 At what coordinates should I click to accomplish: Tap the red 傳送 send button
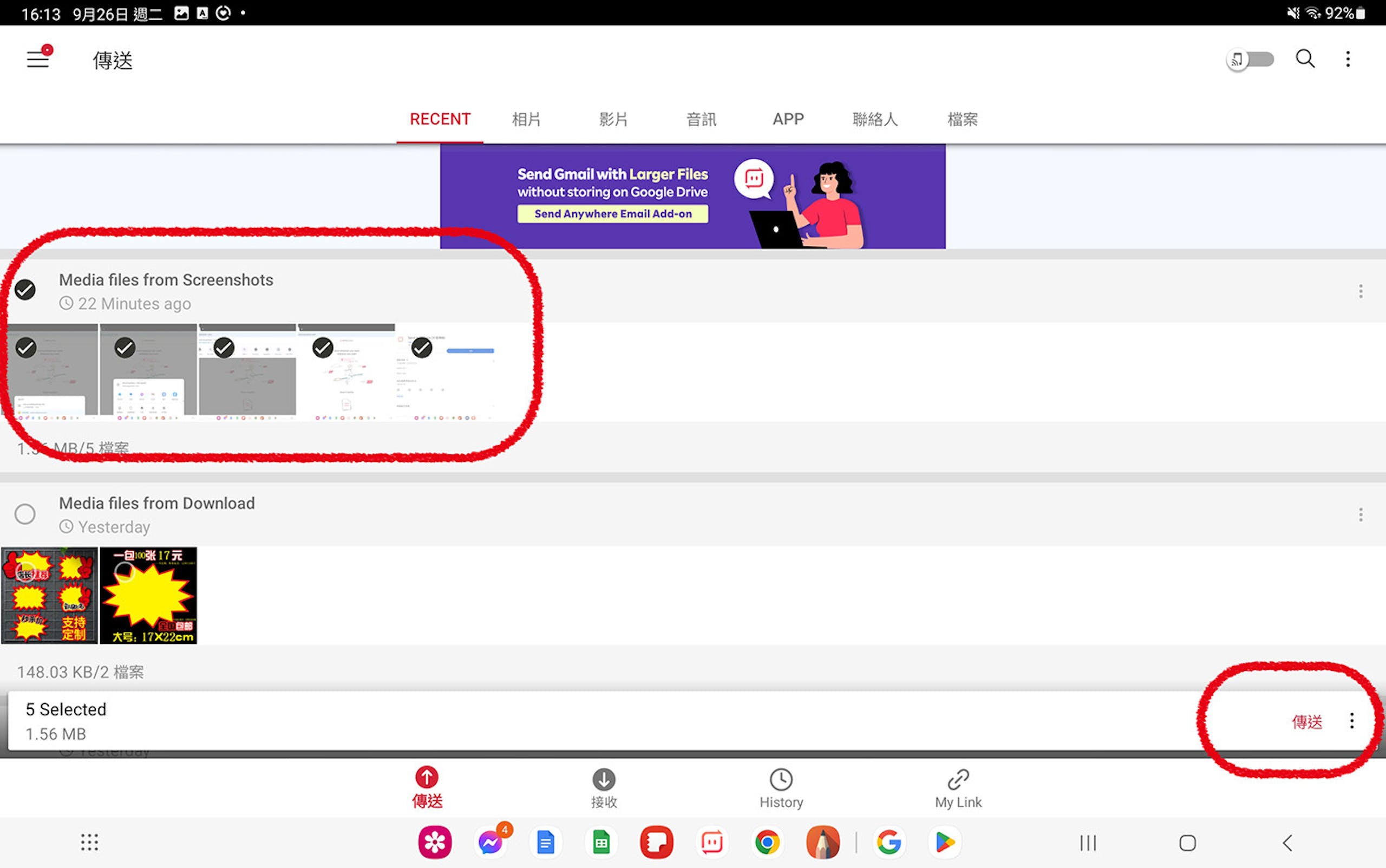click(1307, 722)
